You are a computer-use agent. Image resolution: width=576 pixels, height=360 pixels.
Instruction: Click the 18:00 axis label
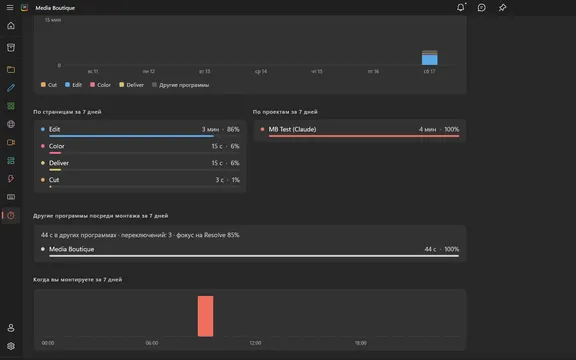point(360,343)
